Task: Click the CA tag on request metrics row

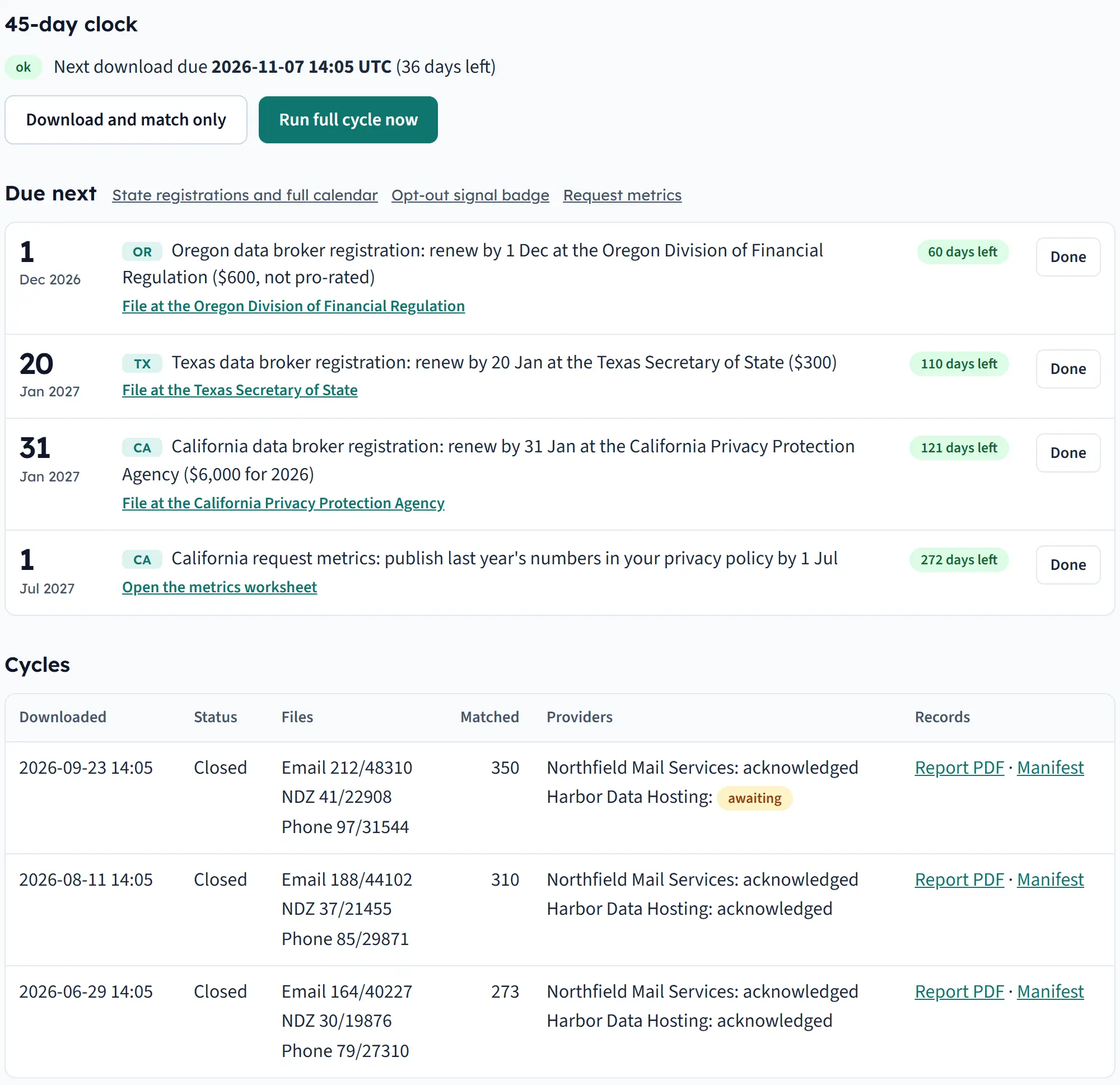Action: [142, 559]
